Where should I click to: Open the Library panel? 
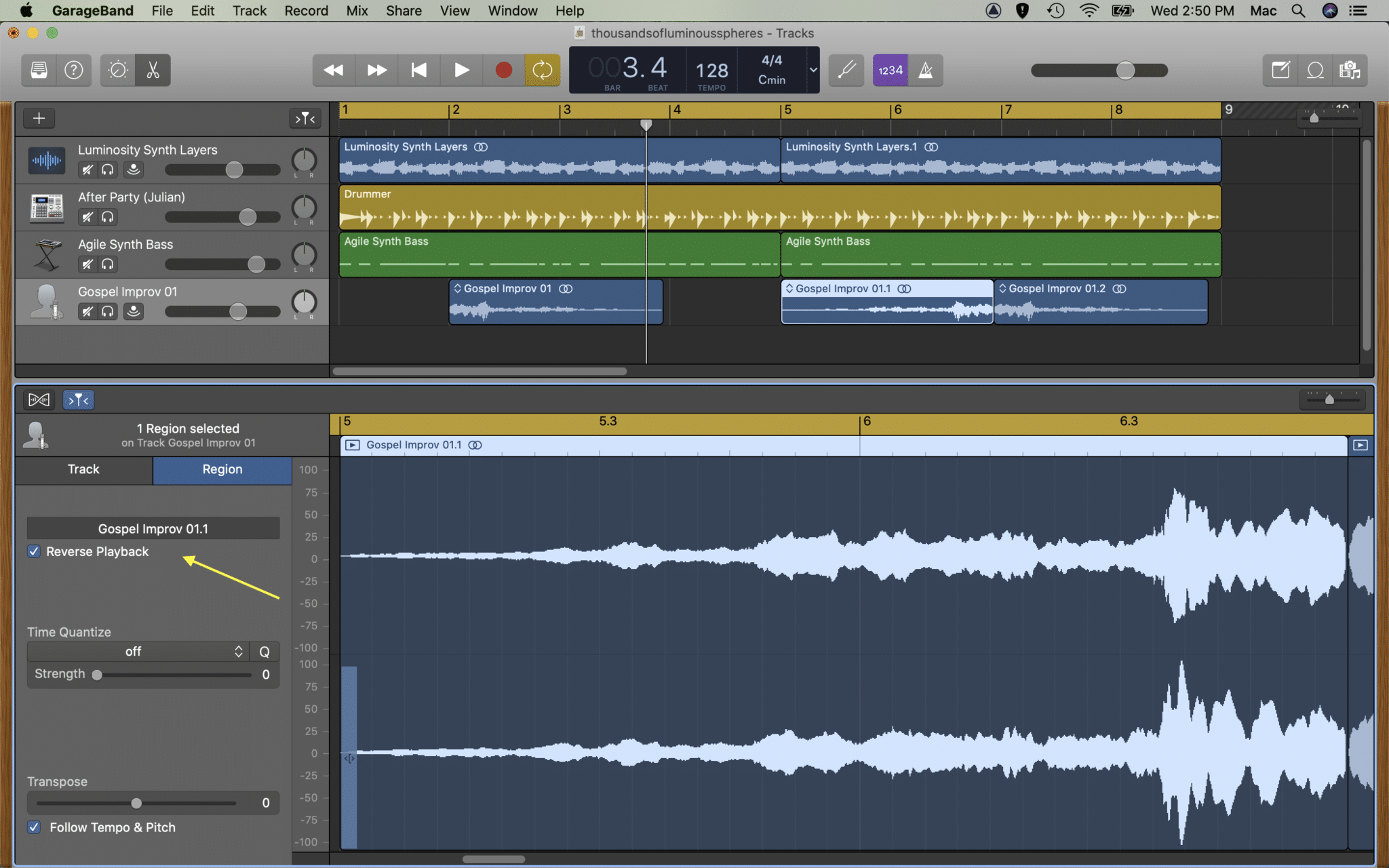[x=38, y=70]
